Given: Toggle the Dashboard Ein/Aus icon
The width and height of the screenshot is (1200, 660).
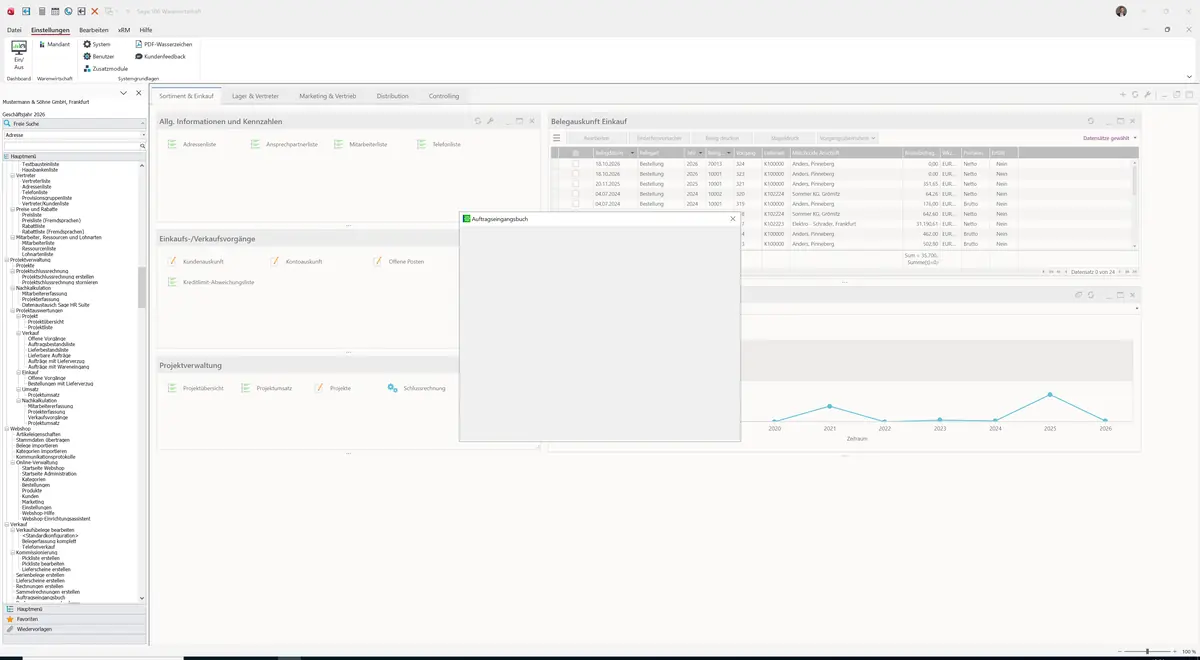Looking at the screenshot, I should point(19,54).
